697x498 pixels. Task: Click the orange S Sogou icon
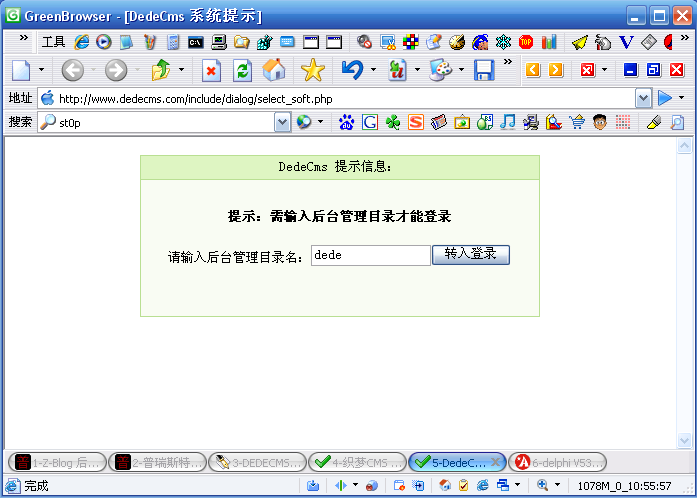[x=416, y=122]
